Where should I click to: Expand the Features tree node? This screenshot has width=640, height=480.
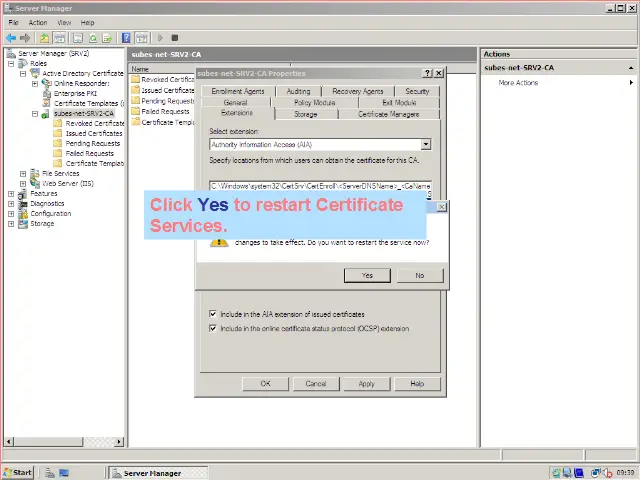click(x=11, y=193)
